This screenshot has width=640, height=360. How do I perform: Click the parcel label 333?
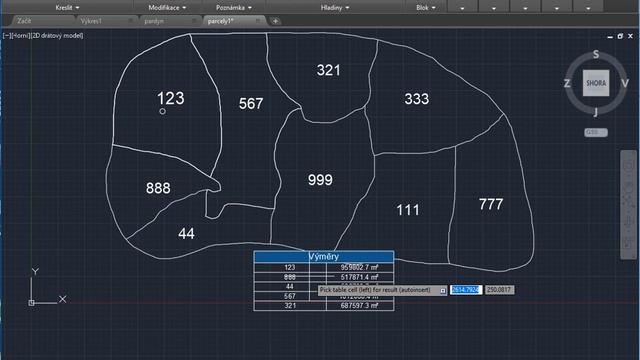tap(417, 98)
